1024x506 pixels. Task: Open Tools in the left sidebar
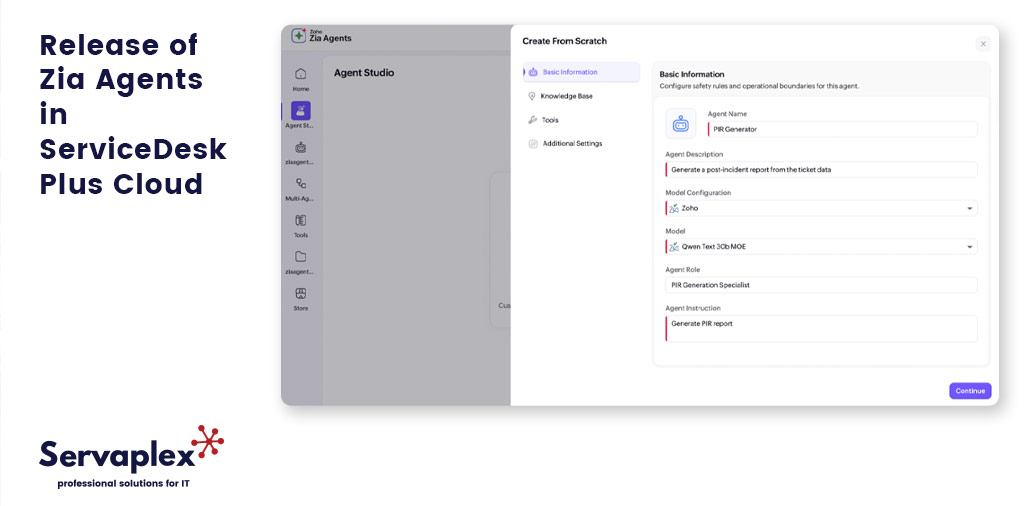tap(300, 225)
